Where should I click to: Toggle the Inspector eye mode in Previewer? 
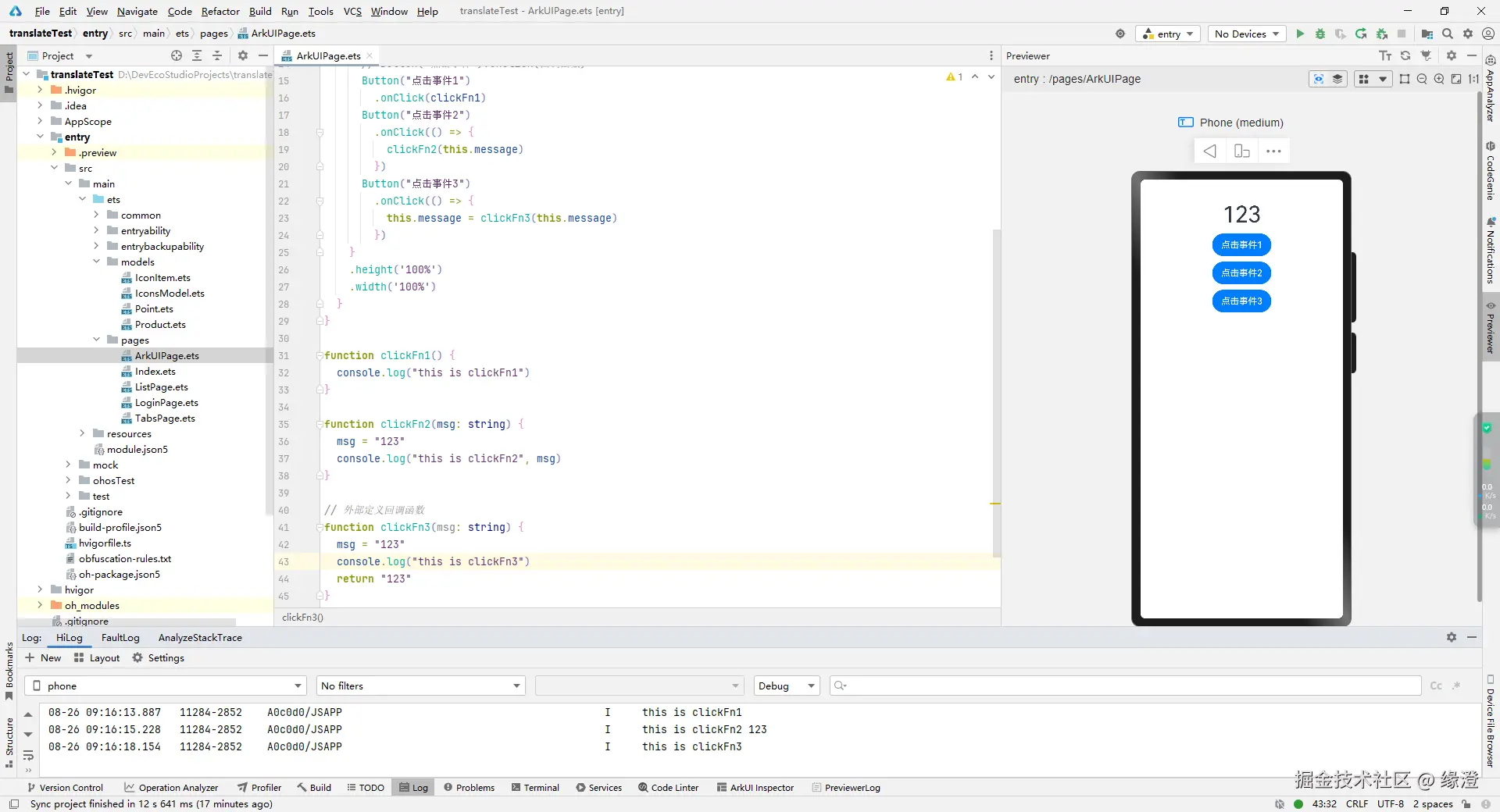coord(1319,79)
